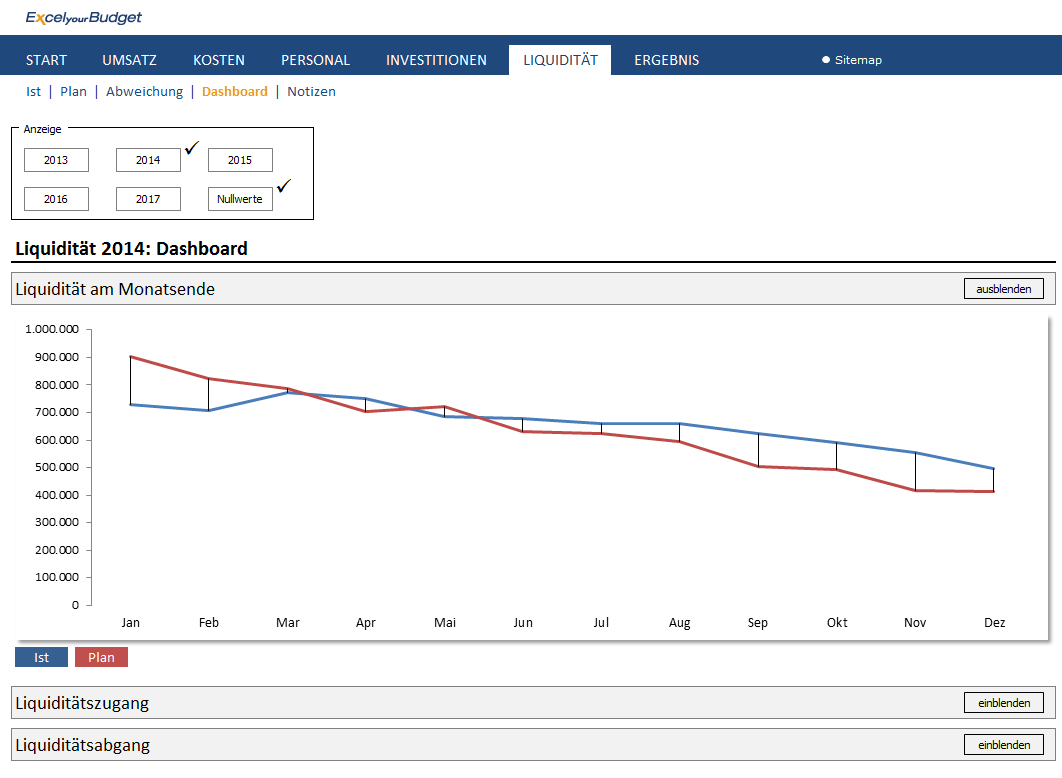1062x778 pixels.
Task: Select year 2016 for display
Action: point(56,199)
